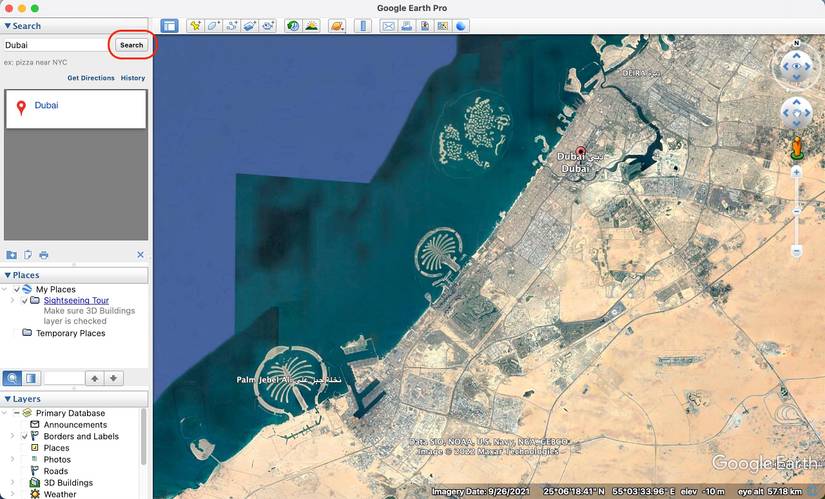
Task: Hide the sidebar using the toolbar toggle
Action: tap(169, 26)
